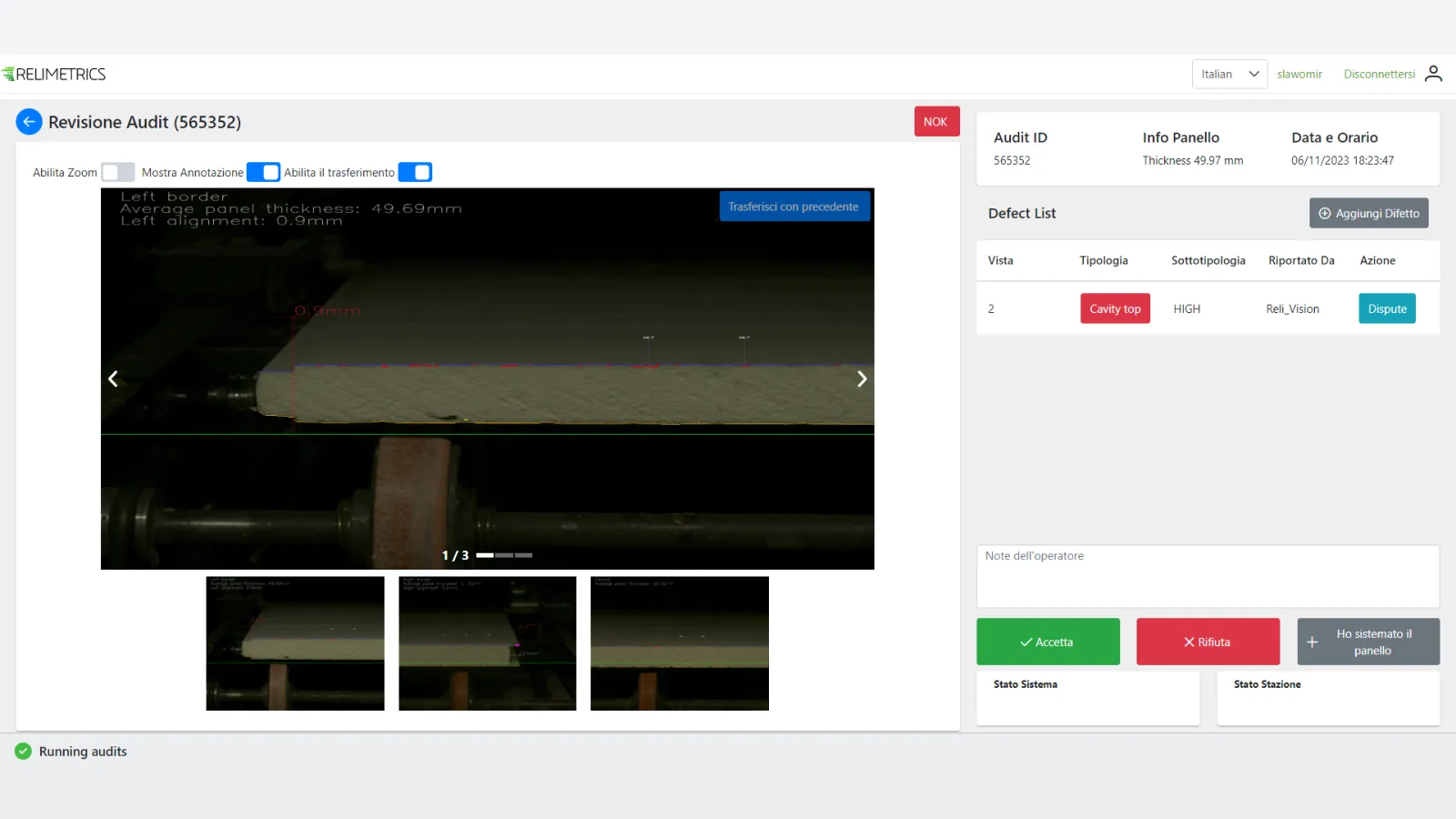The height and width of the screenshot is (819, 1456).
Task: Open the Italian language dropdown
Action: click(x=1229, y=74)
